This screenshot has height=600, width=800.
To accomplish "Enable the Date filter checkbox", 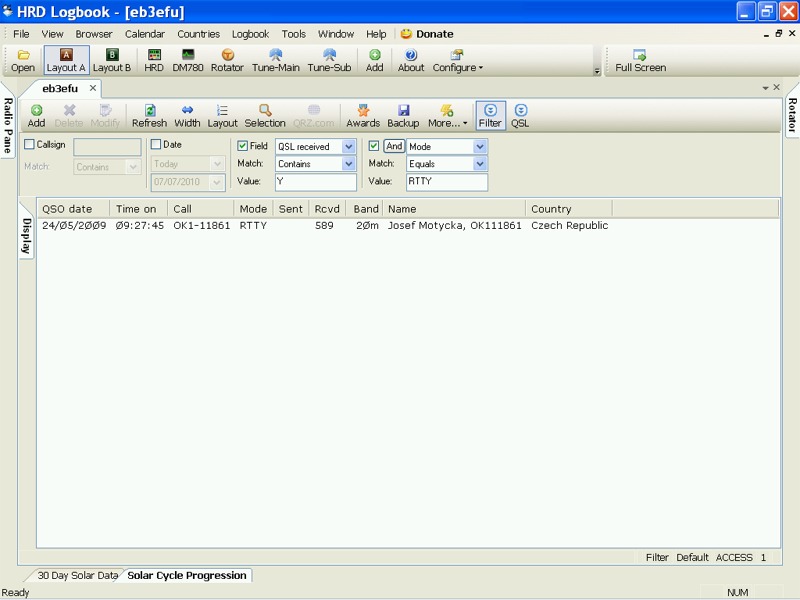I will pos(156,144).
